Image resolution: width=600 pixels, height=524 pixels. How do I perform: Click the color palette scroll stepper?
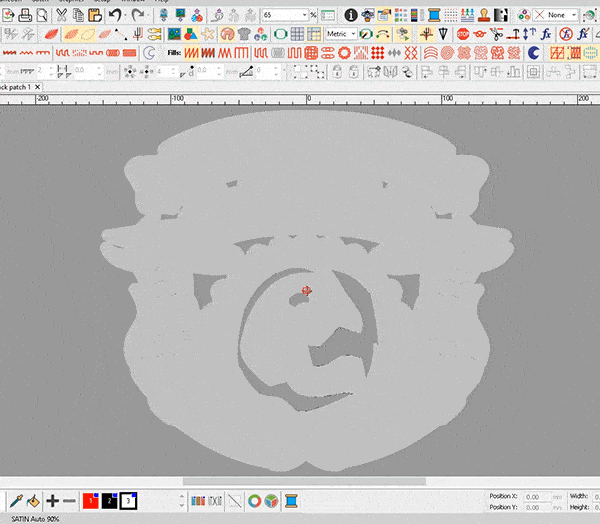pyautogui.click(x=182, y=501)
